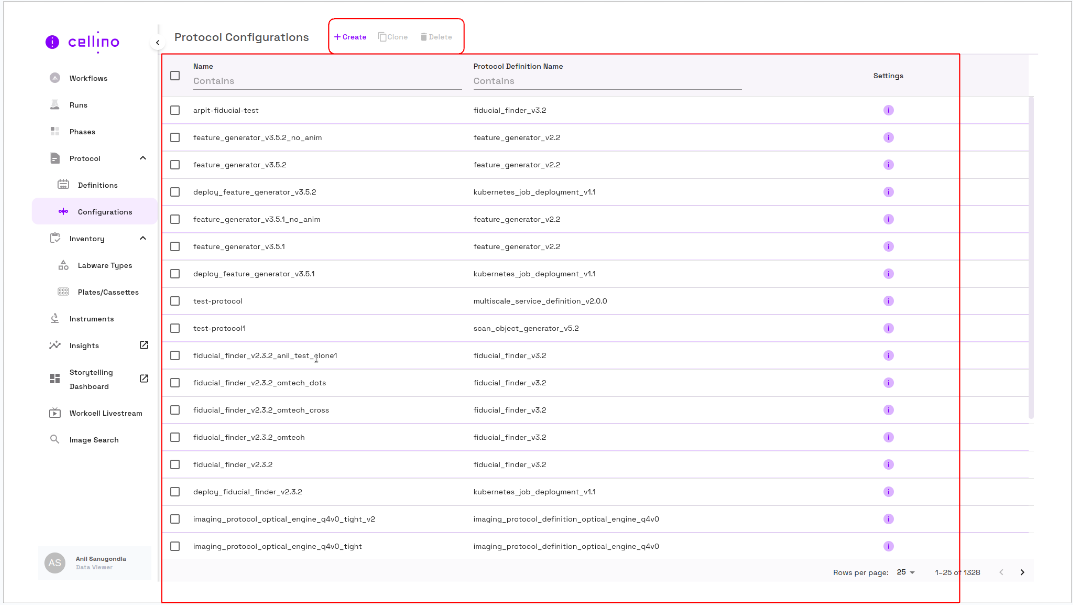Toggle the select-all header checkbox
1073x605 pixels.
click(x=175, y=75)
